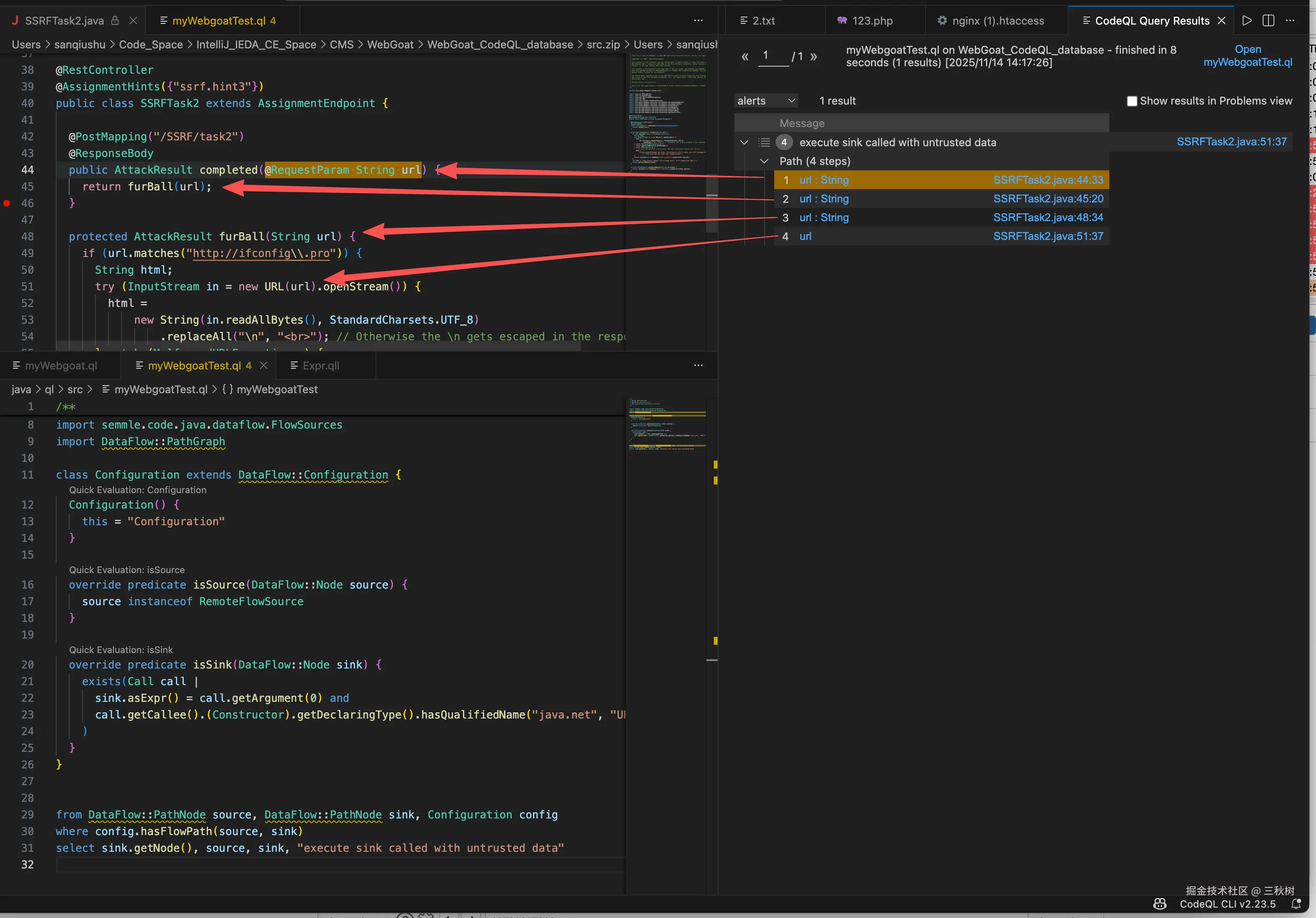Click the notification bell in status bar
This screenshot has width=1316, height=918.
coord(1296,904)
